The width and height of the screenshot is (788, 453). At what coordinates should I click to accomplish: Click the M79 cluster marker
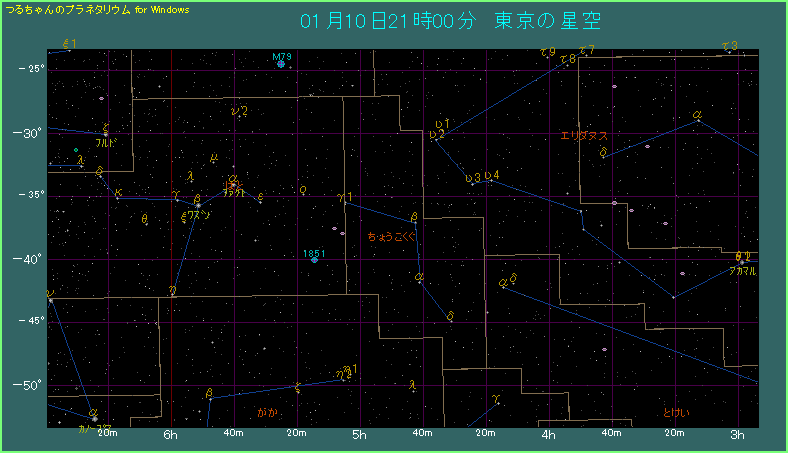(x=282, y=64)
